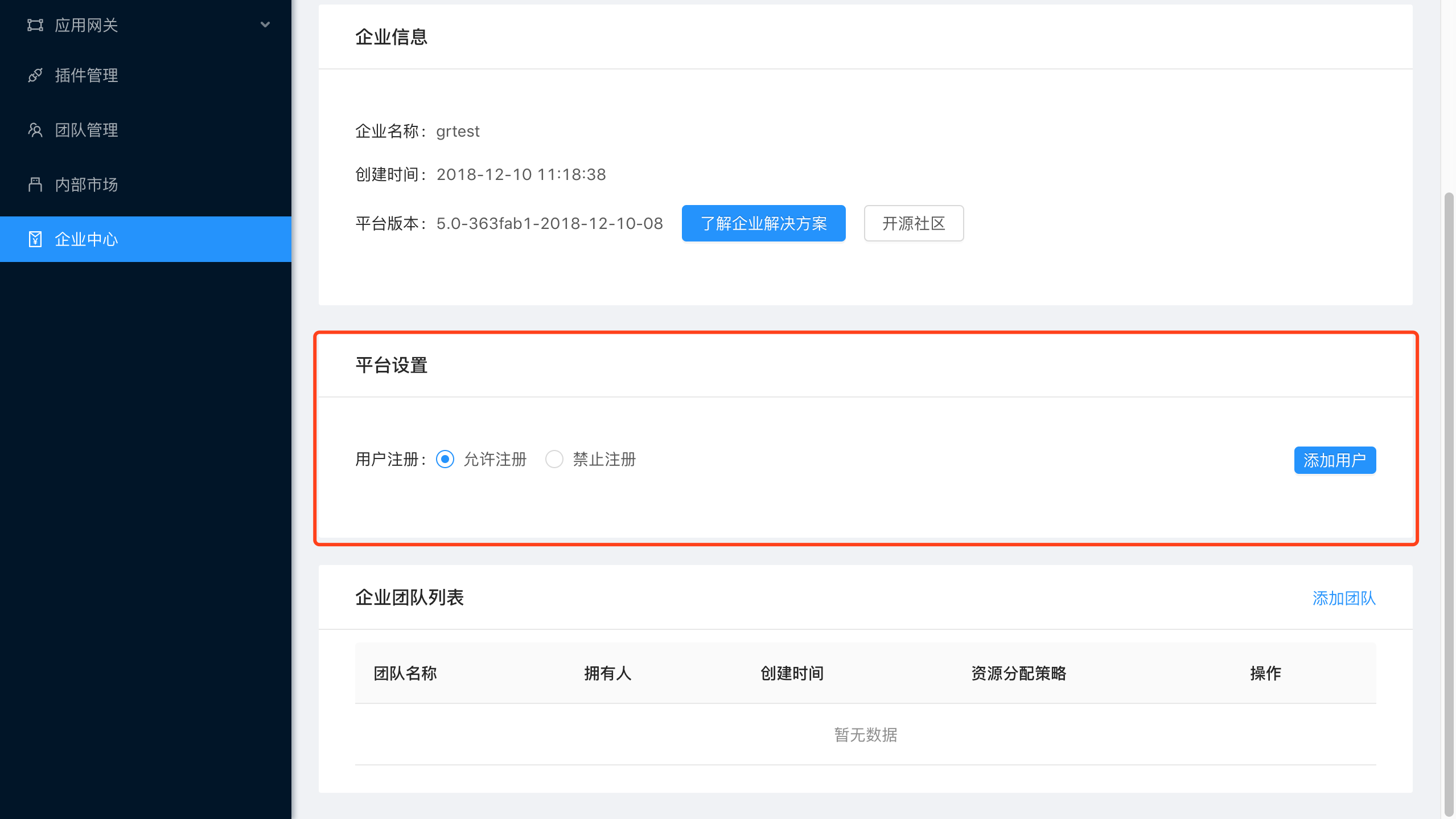Click the version 5.0-363fab1-2018-12-10-08 text
This screenshot has height=819, width=1456.
pos(550,223)
